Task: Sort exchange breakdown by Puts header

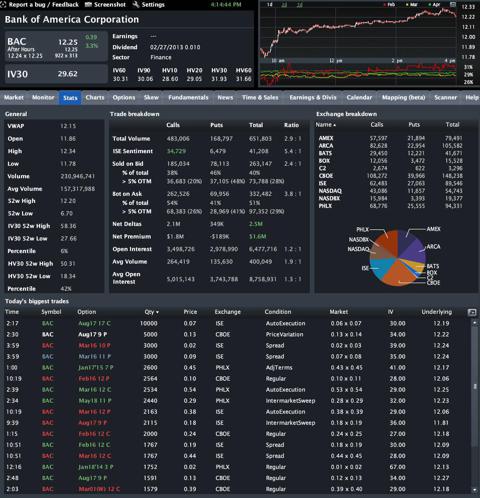Action: pyautogui.click(x=414, y=125)
